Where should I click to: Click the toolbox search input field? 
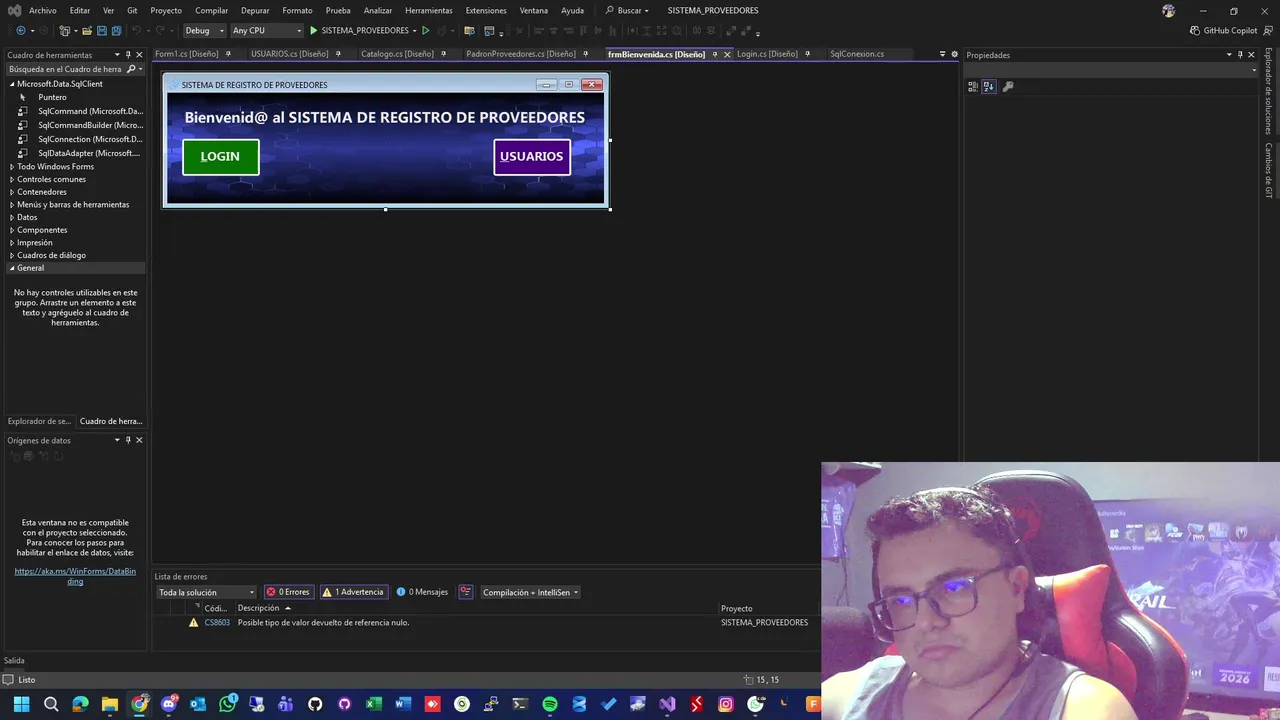coord(65,69)
